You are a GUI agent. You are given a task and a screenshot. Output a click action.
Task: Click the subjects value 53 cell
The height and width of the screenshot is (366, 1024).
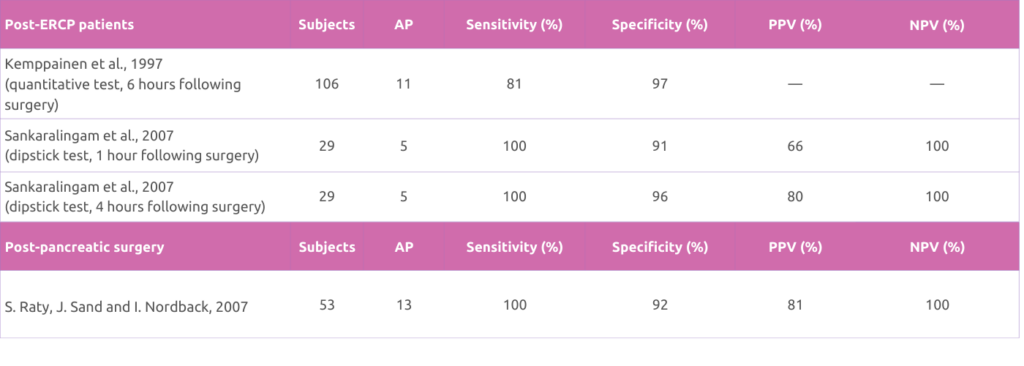click(327, 305)
